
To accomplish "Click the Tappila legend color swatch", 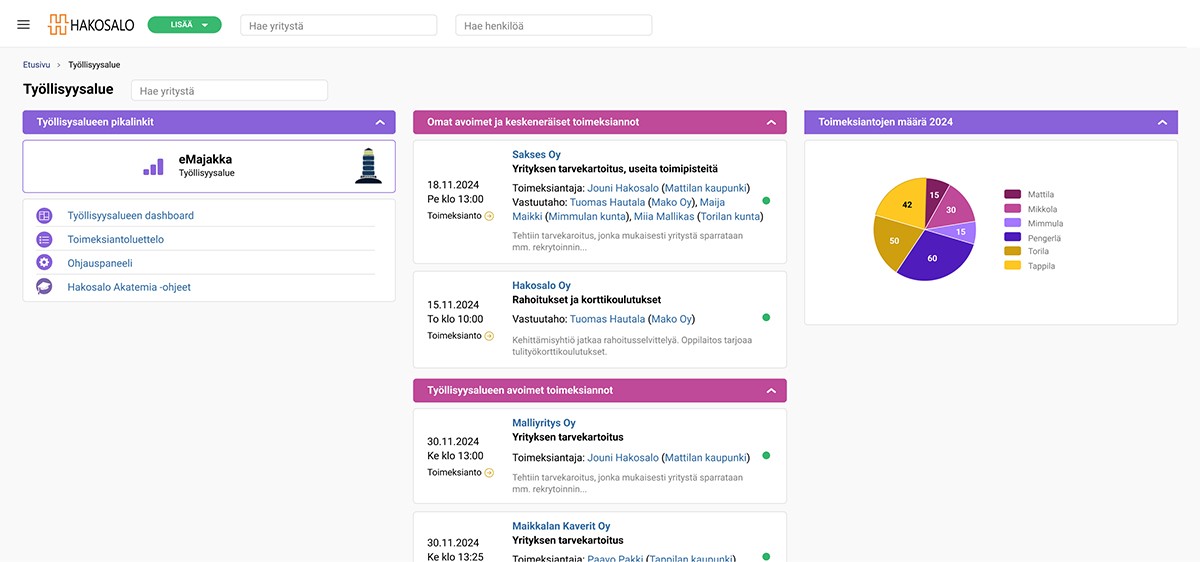I will pyautogui.click(x=1012, y=266).
